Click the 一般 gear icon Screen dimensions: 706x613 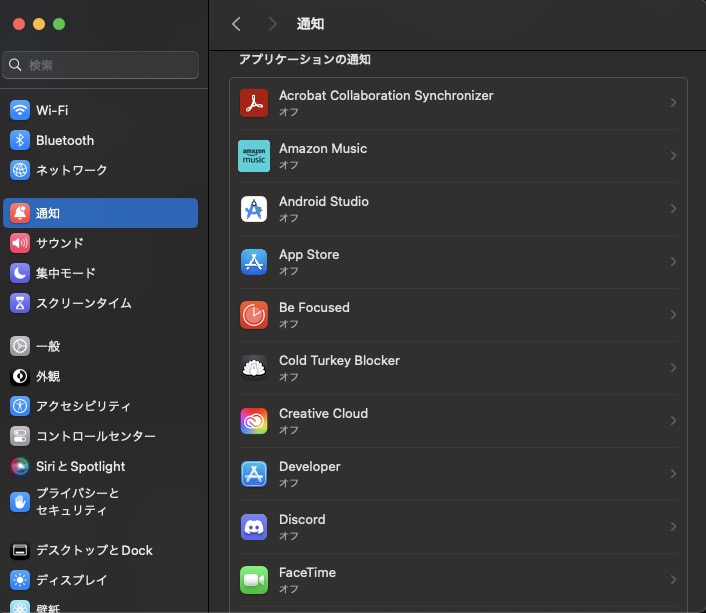coord(20,346)
